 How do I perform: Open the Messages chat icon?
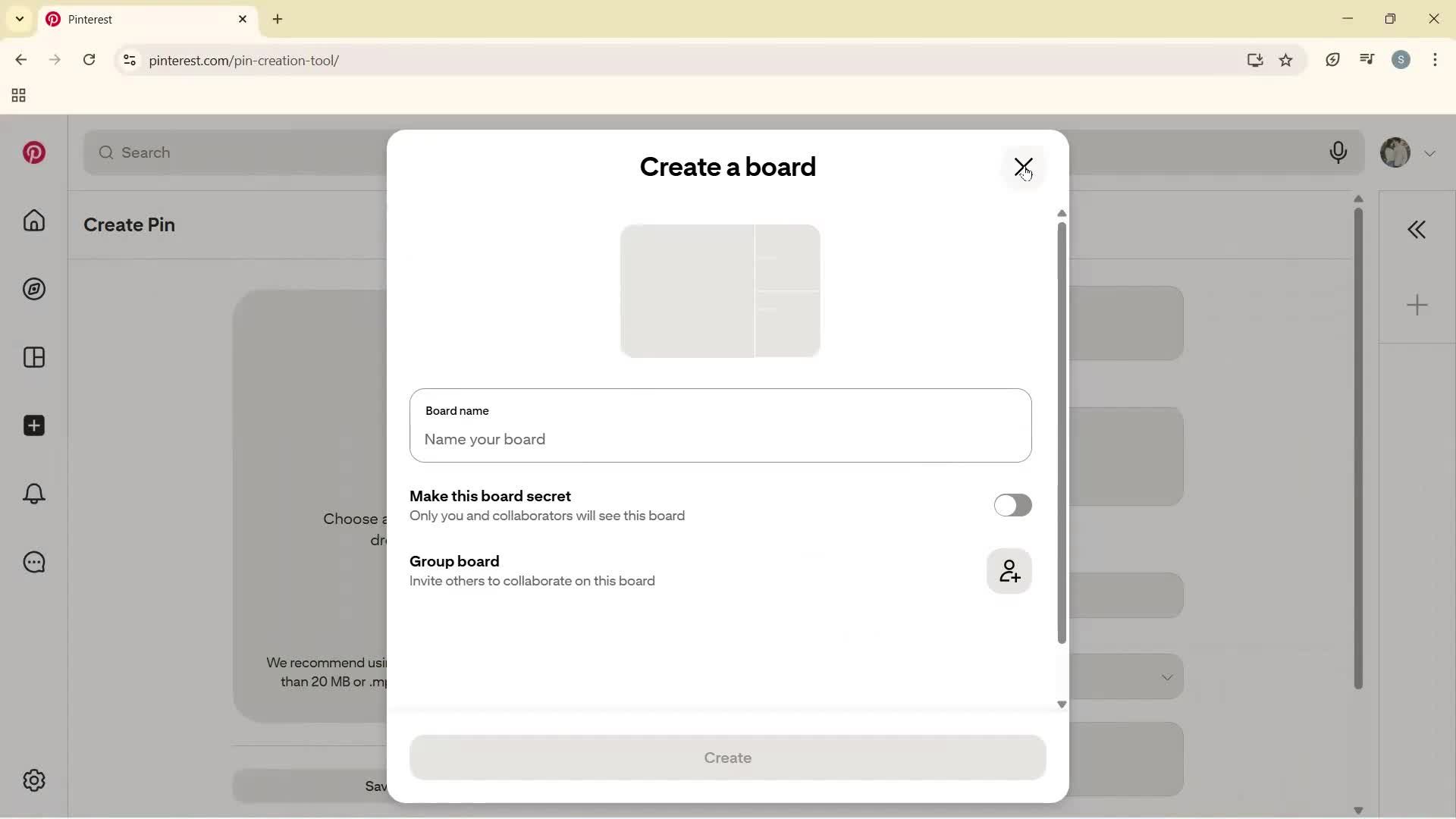33,562
